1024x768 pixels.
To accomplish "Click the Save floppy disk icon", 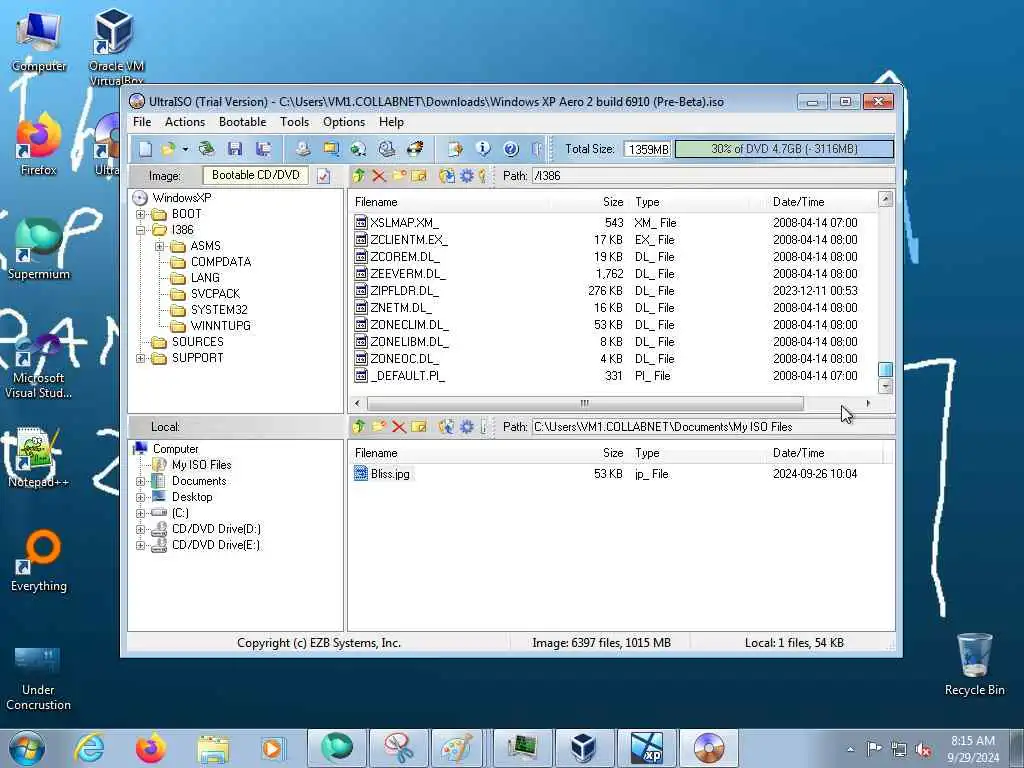I will (x=235, y=149).
